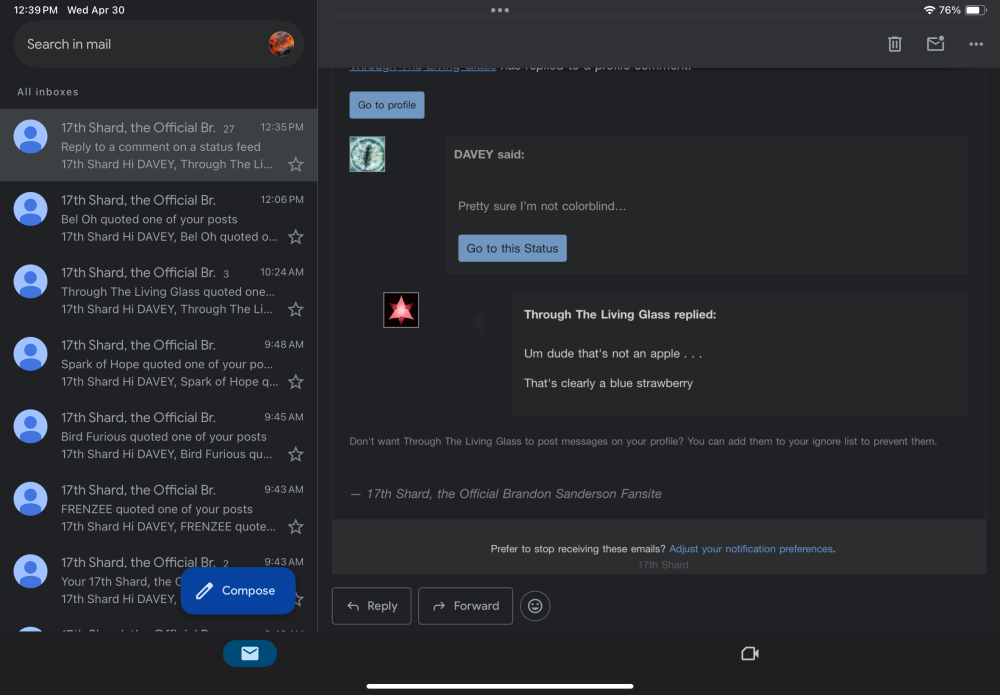Open the Bird Furious quoted email
This screenshot has height=695, width=1000.
pos(159,435)
